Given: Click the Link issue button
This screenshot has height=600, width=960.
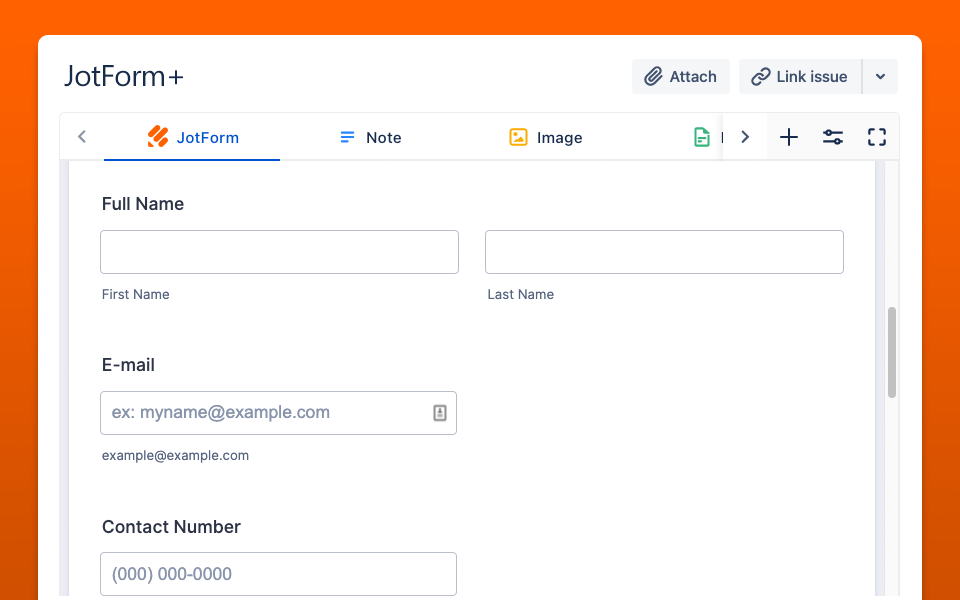Looking at the screenshot, I should [x=799, y=76].
